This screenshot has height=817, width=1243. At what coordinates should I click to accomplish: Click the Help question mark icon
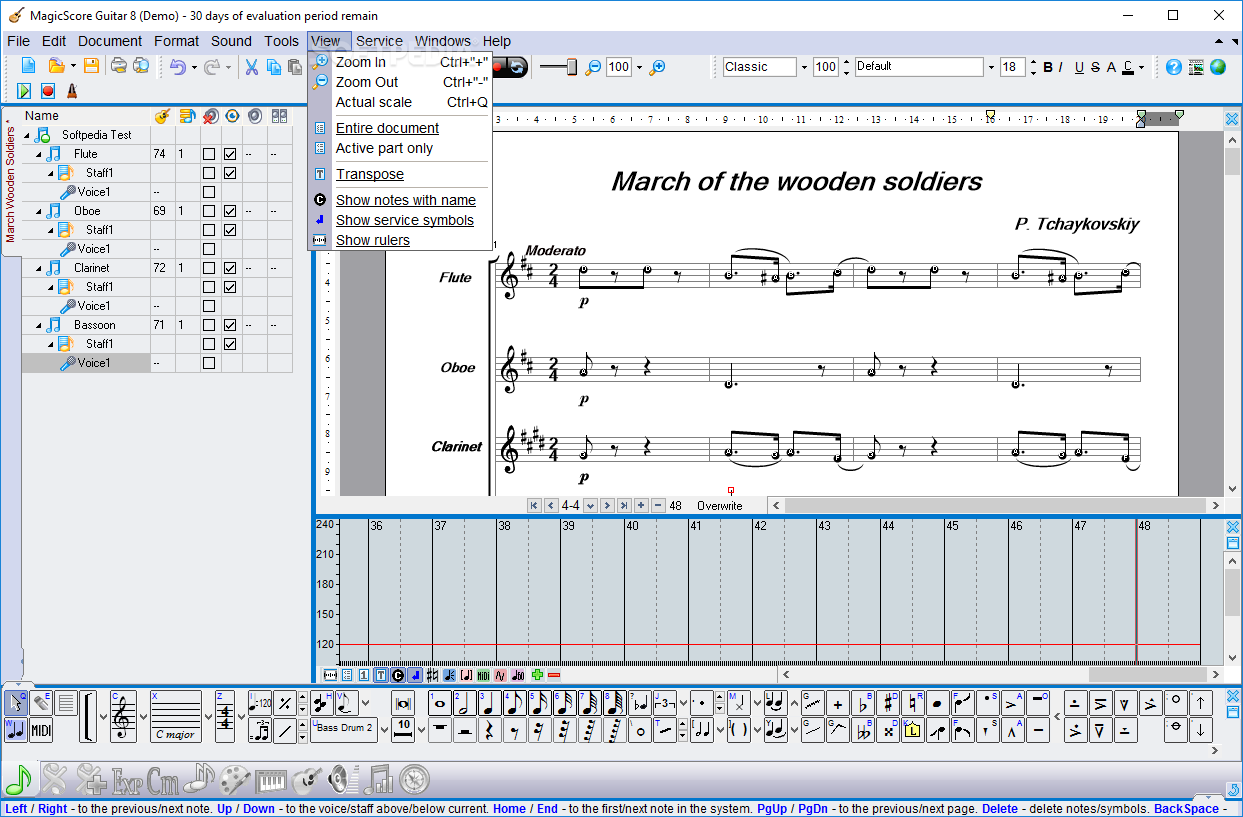point(1173,67)
